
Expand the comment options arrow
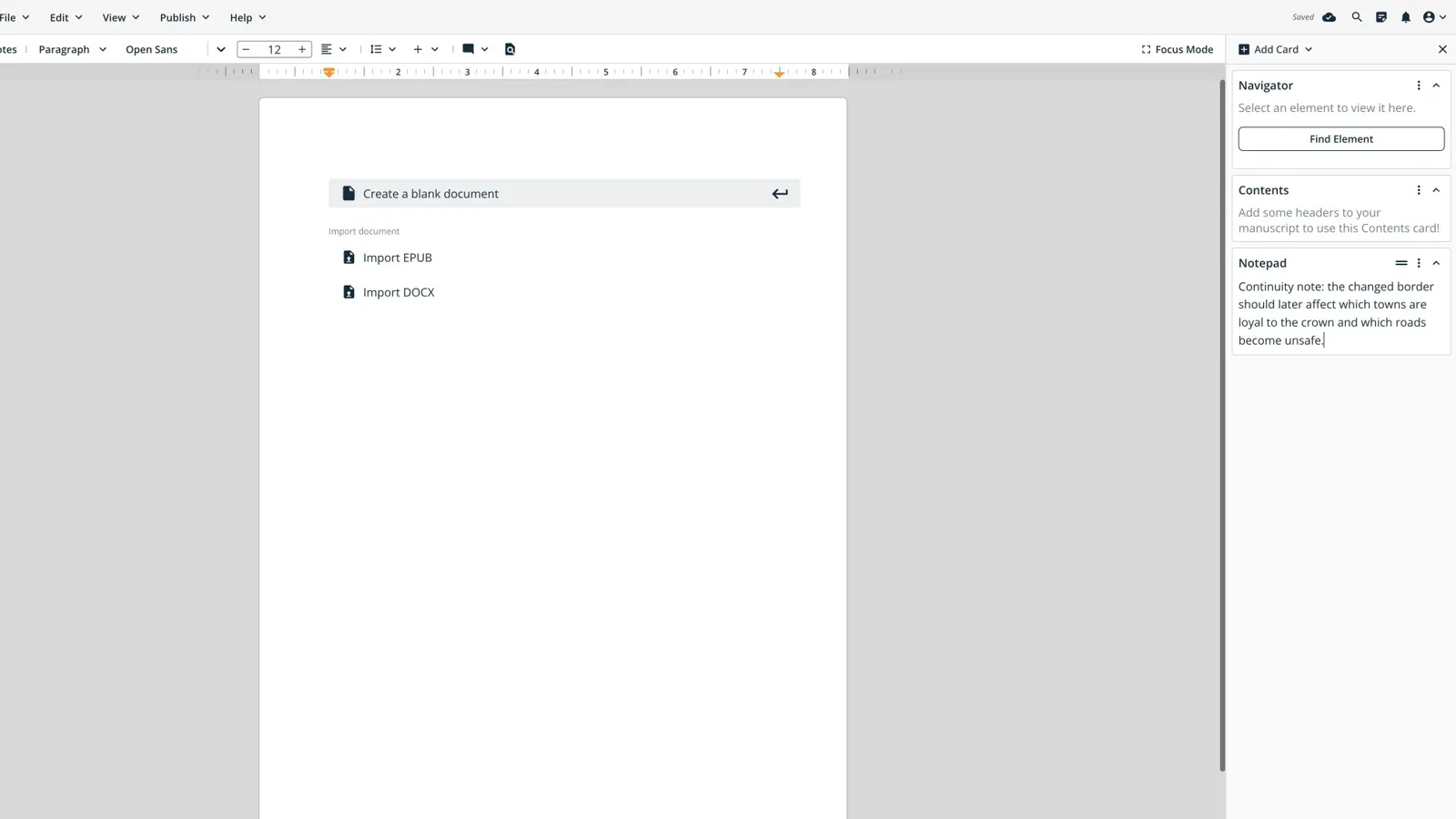click(485, 49)
